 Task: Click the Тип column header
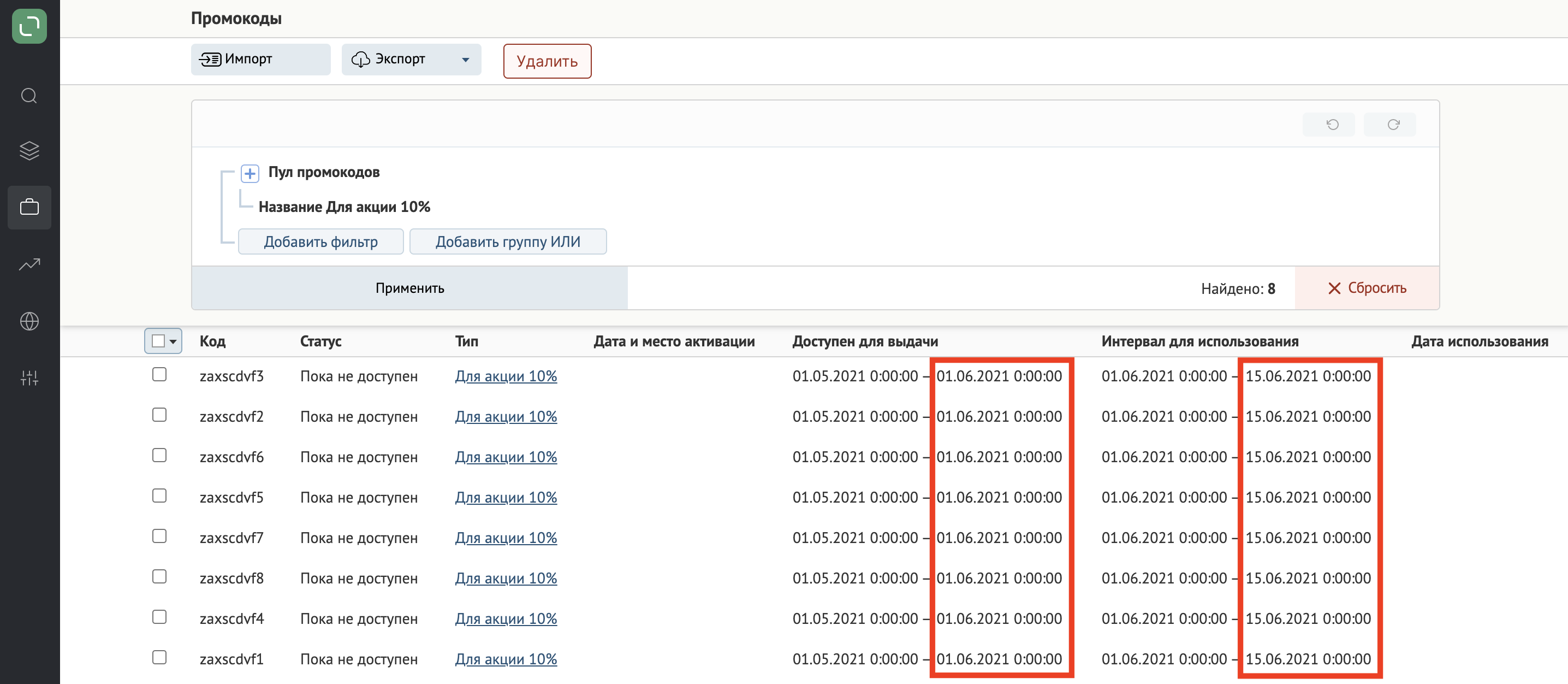point(467,341)
